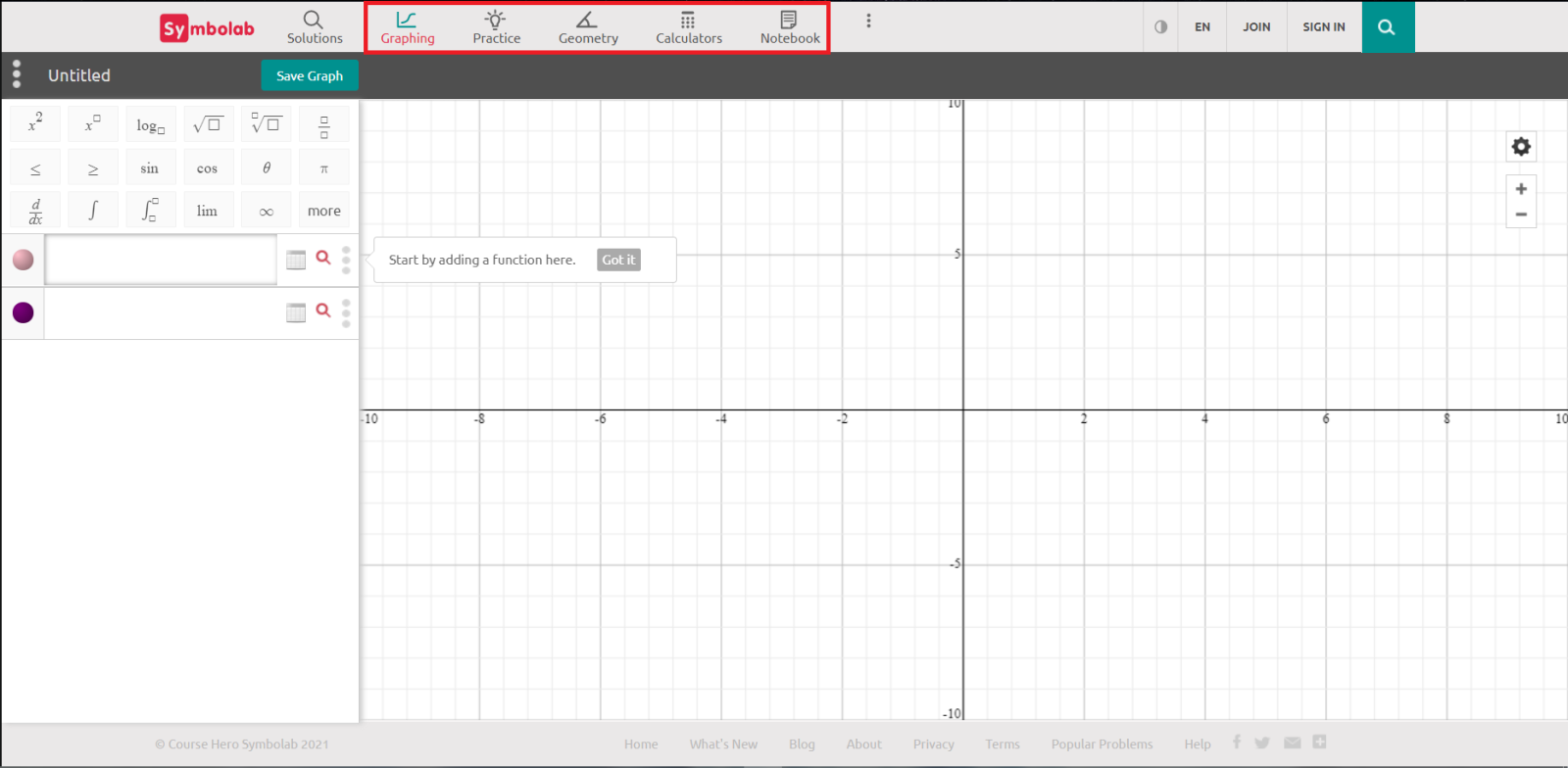Insert greater than or equal sign

coord(93,168)
